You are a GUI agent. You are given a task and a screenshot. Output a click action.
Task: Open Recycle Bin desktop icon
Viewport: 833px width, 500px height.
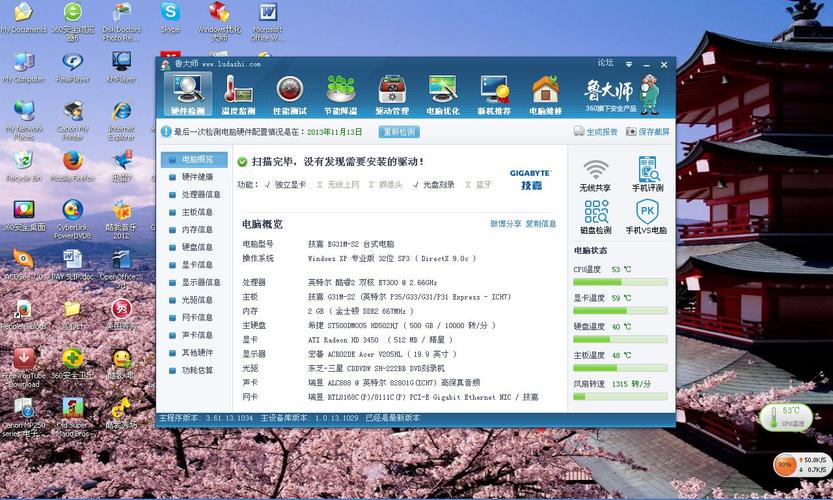(23, 167)
